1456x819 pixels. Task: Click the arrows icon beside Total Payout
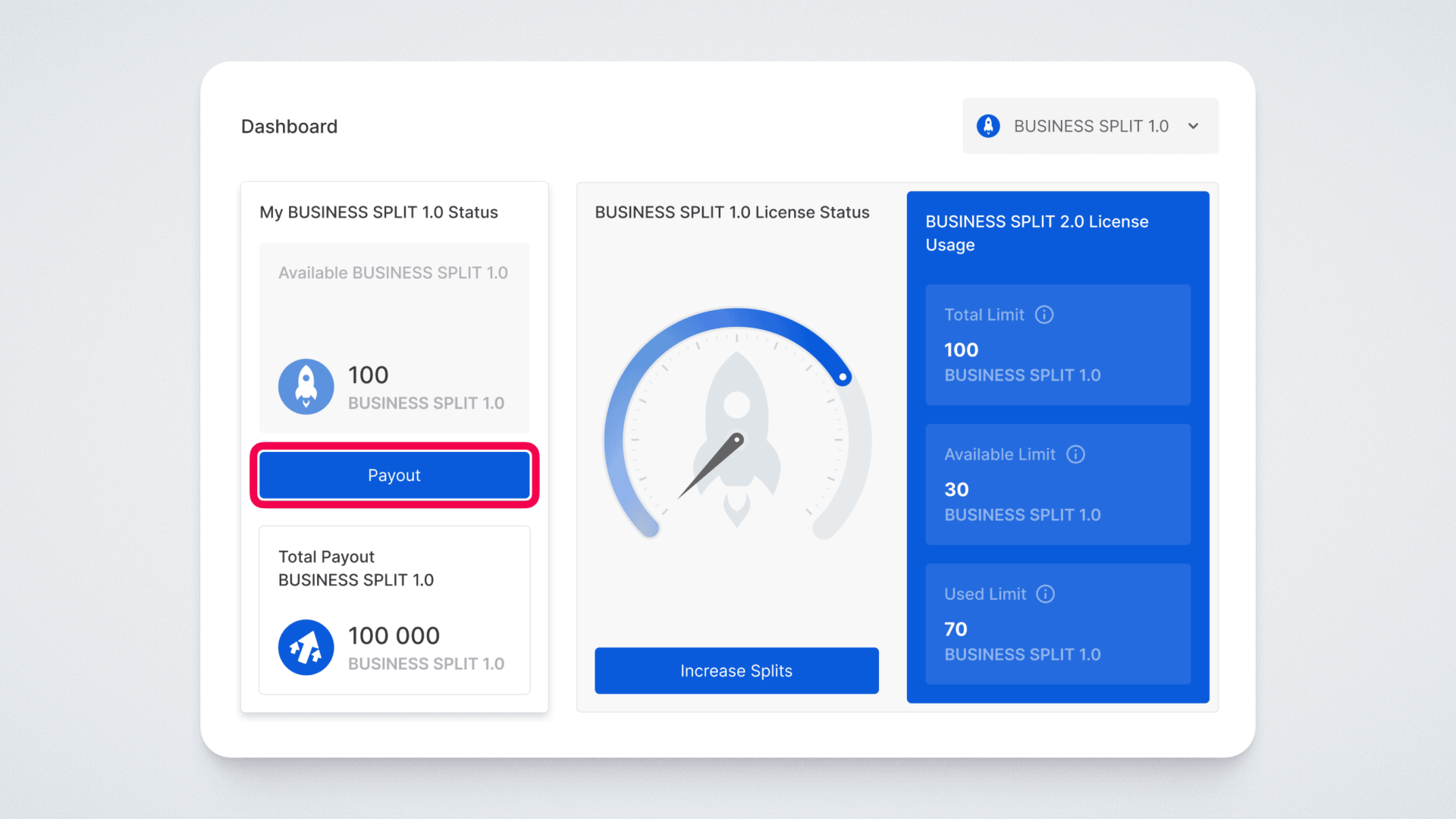tap(306, 648)
